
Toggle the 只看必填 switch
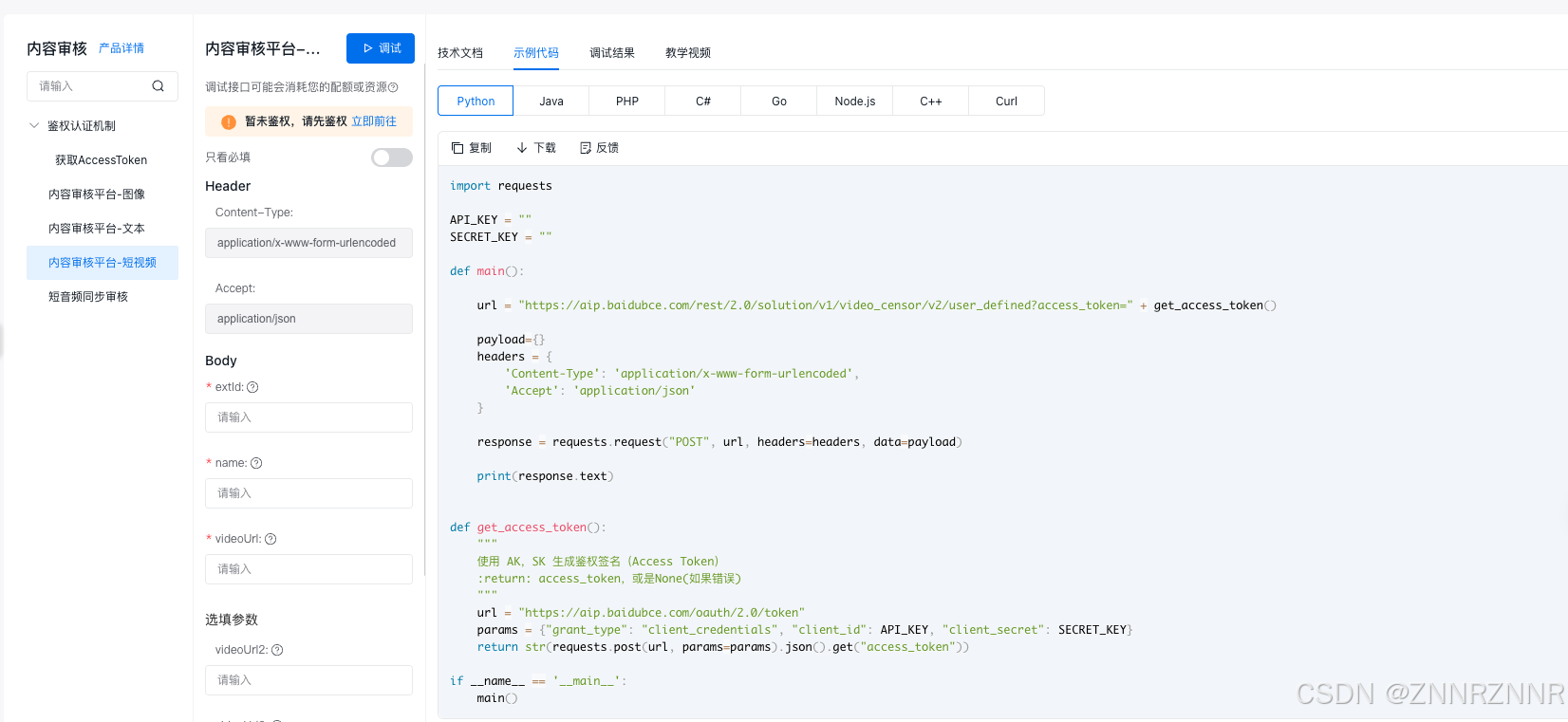pos(392,157)
